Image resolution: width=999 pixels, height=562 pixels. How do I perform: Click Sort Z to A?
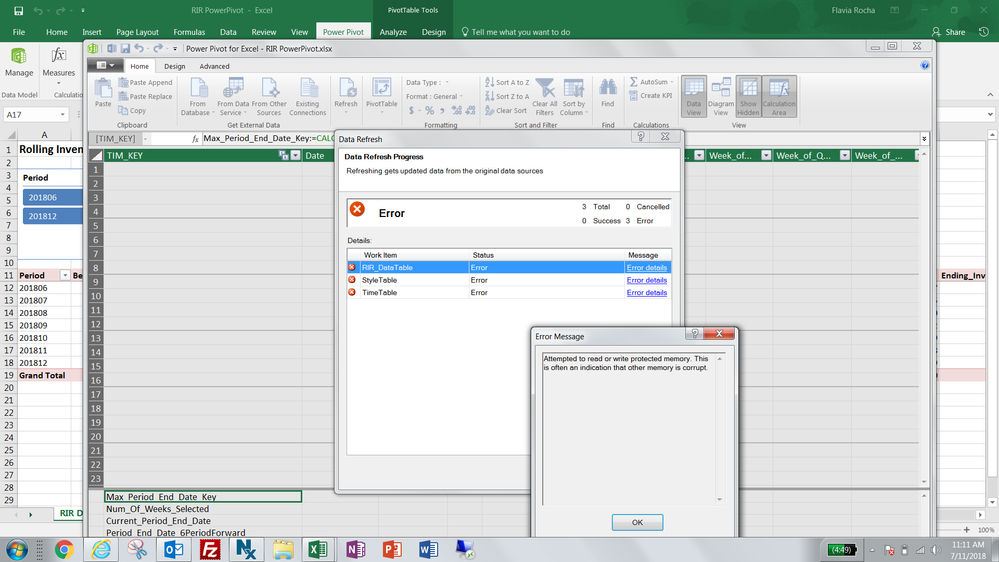[507, 96]
